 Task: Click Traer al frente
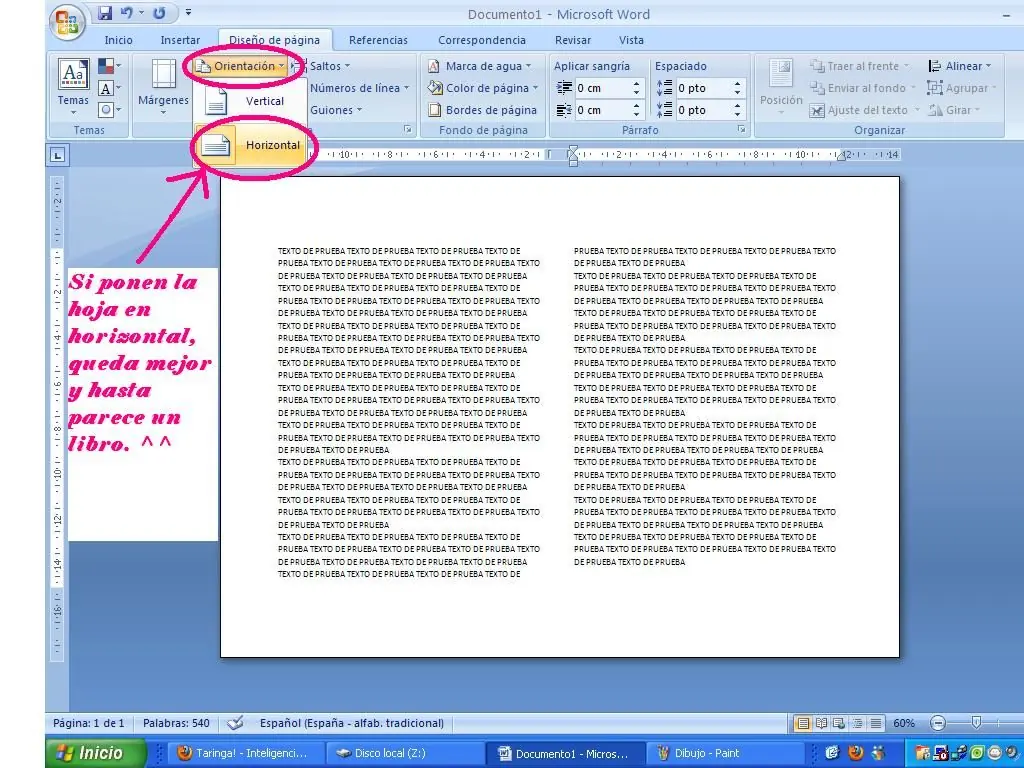859,66
